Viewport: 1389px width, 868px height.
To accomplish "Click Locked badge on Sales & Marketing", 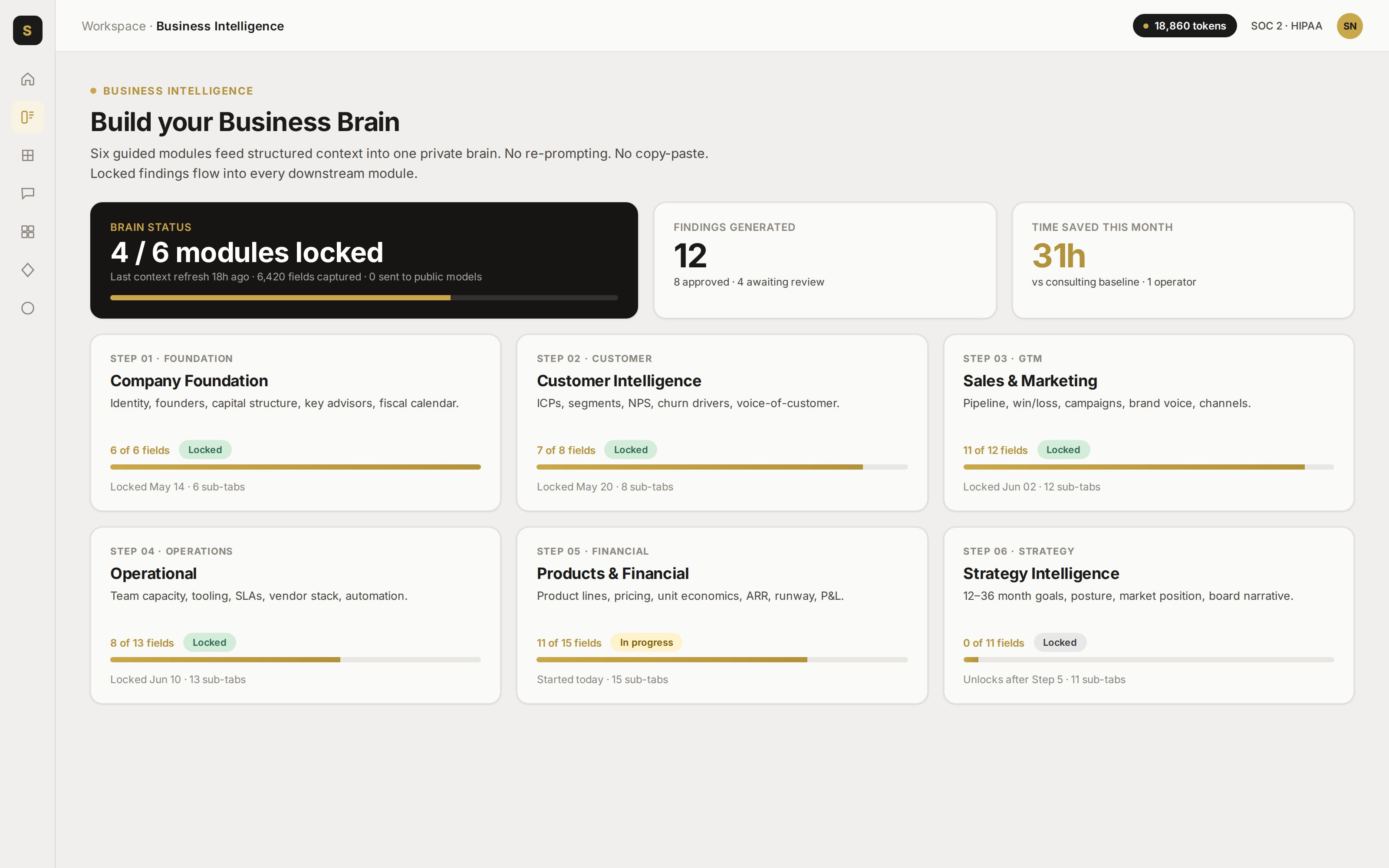I will click(1063, 450).
